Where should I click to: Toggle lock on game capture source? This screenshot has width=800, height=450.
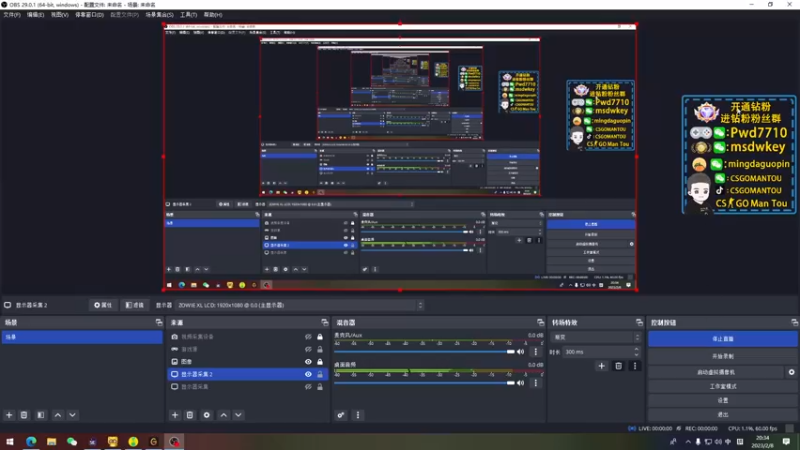[320, 349]
